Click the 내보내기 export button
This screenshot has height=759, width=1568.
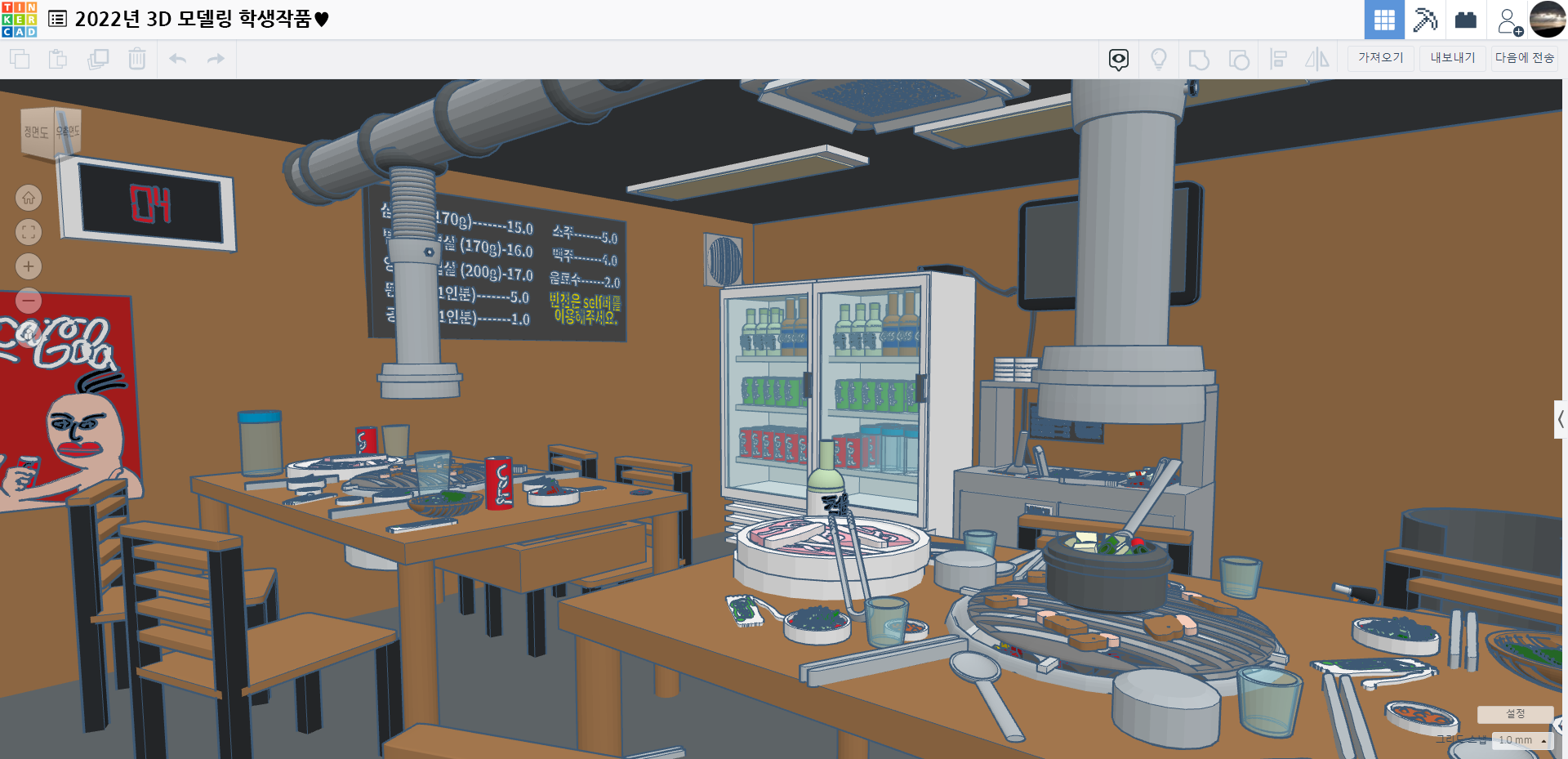[1453, 58]
